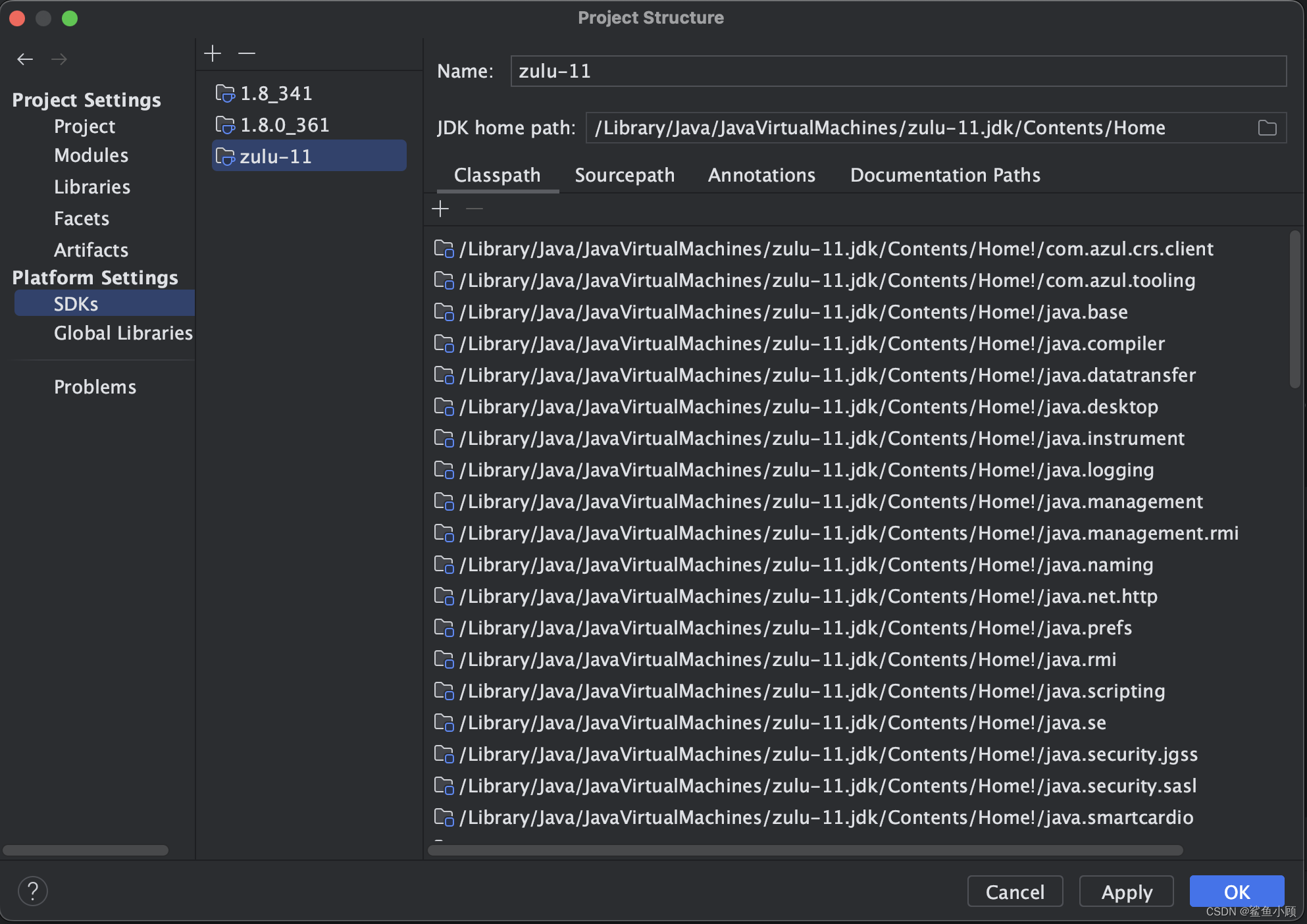
Task: Apply changes without closing the dialog
Action: coord(1126,891)
